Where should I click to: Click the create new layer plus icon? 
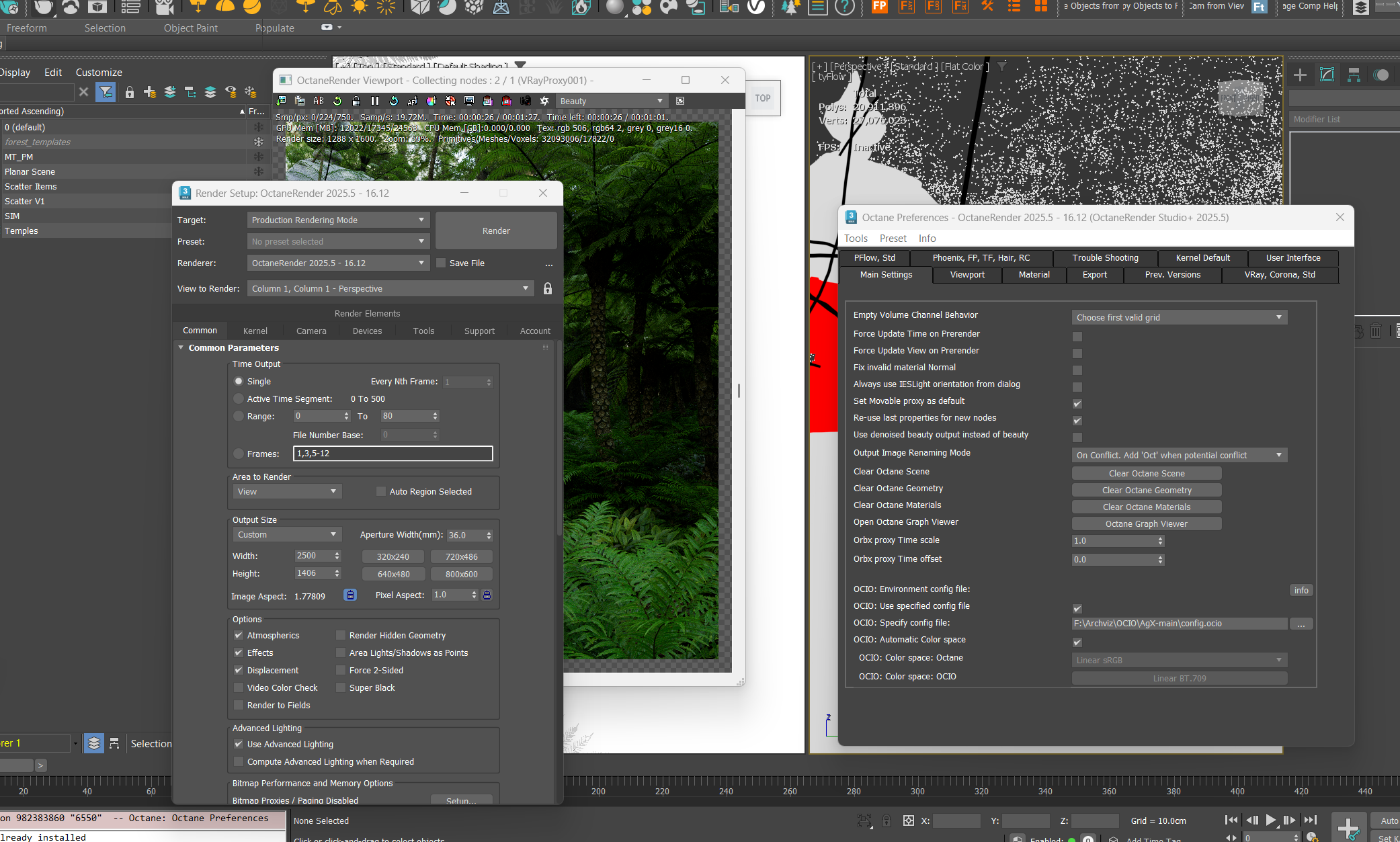(x=149, y=92)
